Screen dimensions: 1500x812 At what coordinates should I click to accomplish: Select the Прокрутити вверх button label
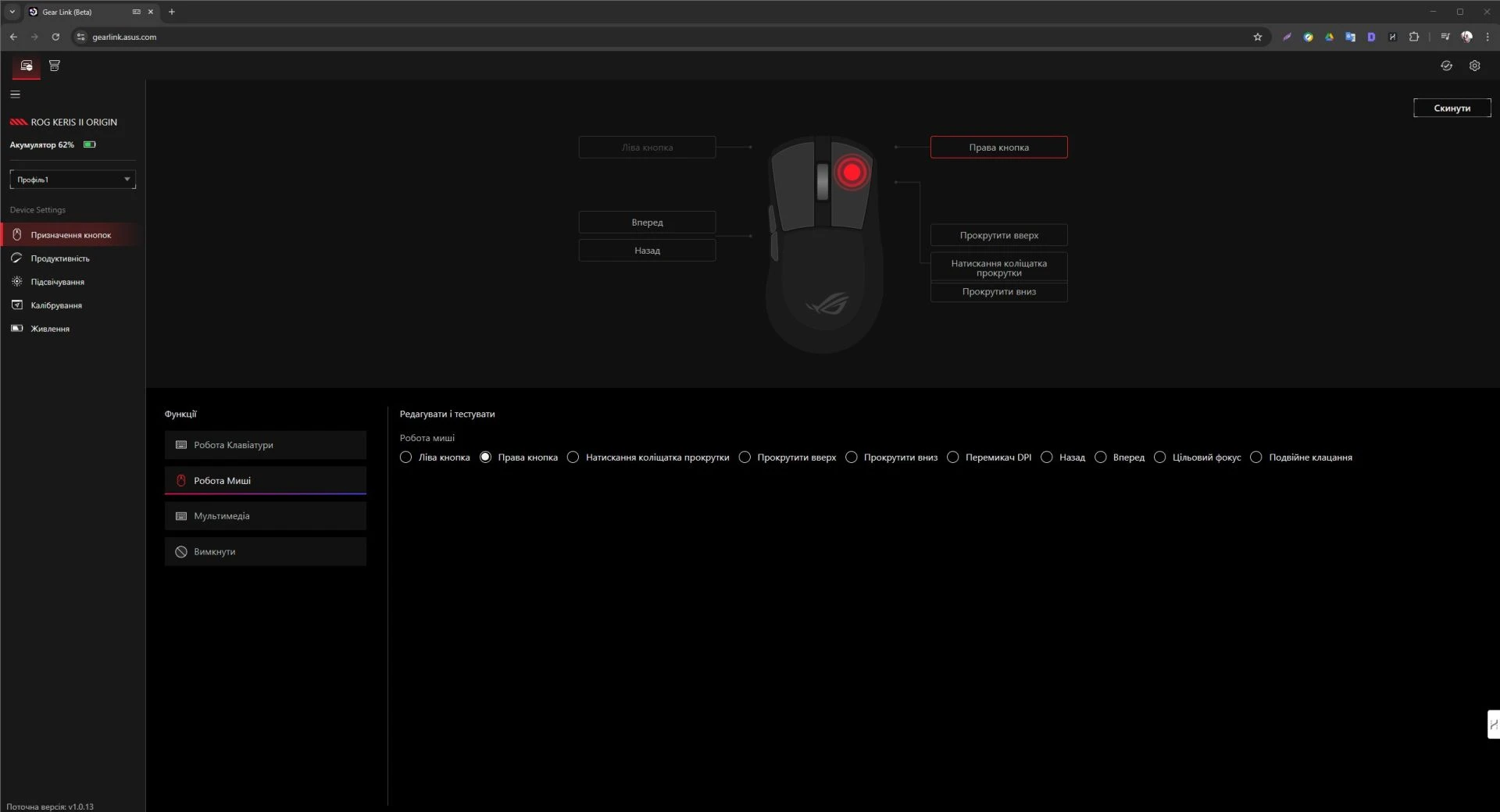pyautogui.click(x=998, y=235)
